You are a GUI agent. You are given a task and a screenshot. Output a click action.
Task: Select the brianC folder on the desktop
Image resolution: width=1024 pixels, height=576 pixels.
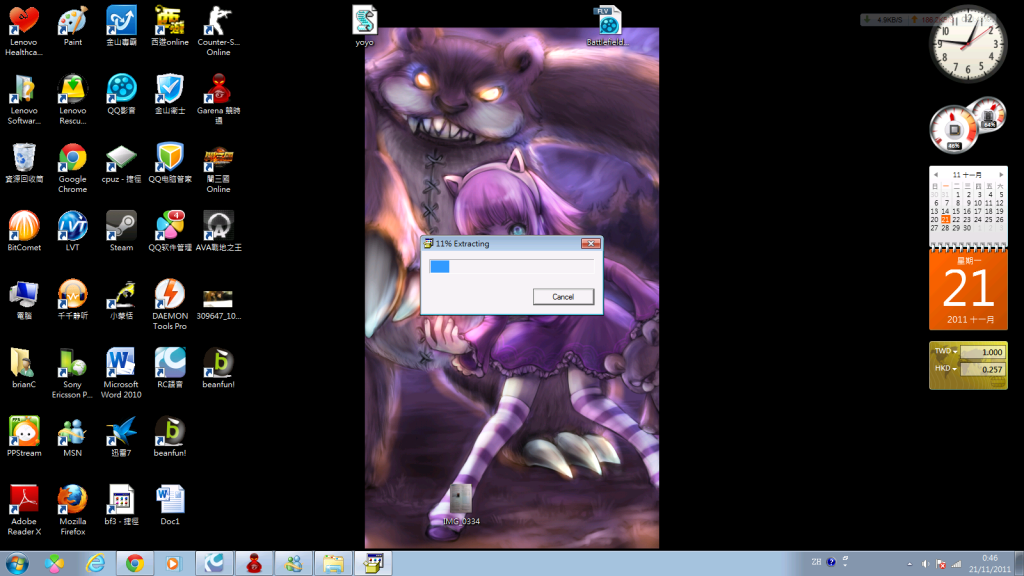(x=24, y=368)
